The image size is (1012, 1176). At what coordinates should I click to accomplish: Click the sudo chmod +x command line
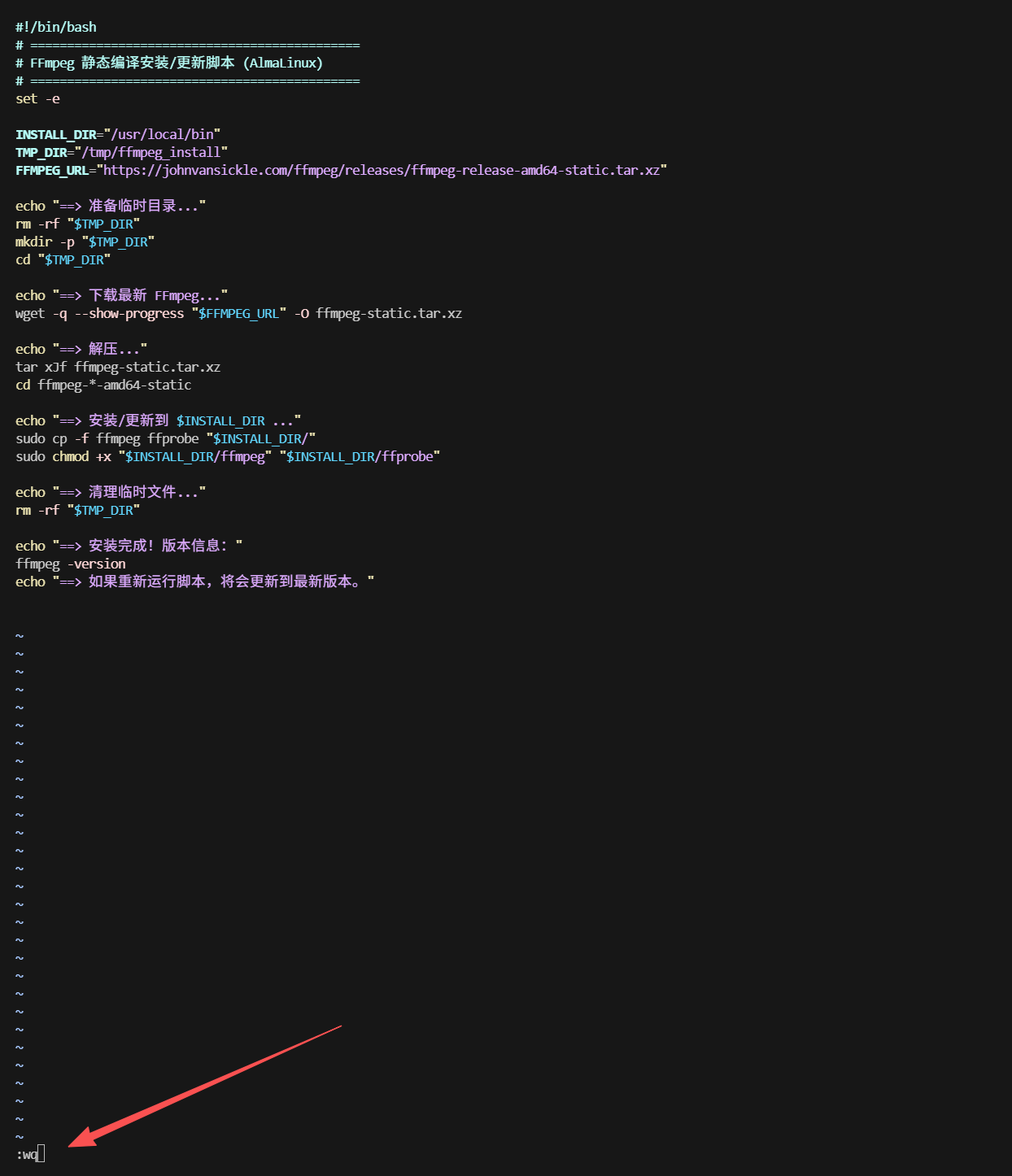[x=227, y=456]
